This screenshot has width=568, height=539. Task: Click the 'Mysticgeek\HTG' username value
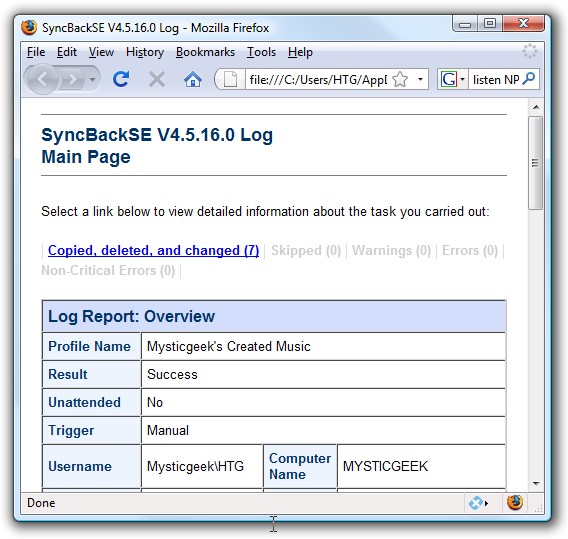click(195, 466)
